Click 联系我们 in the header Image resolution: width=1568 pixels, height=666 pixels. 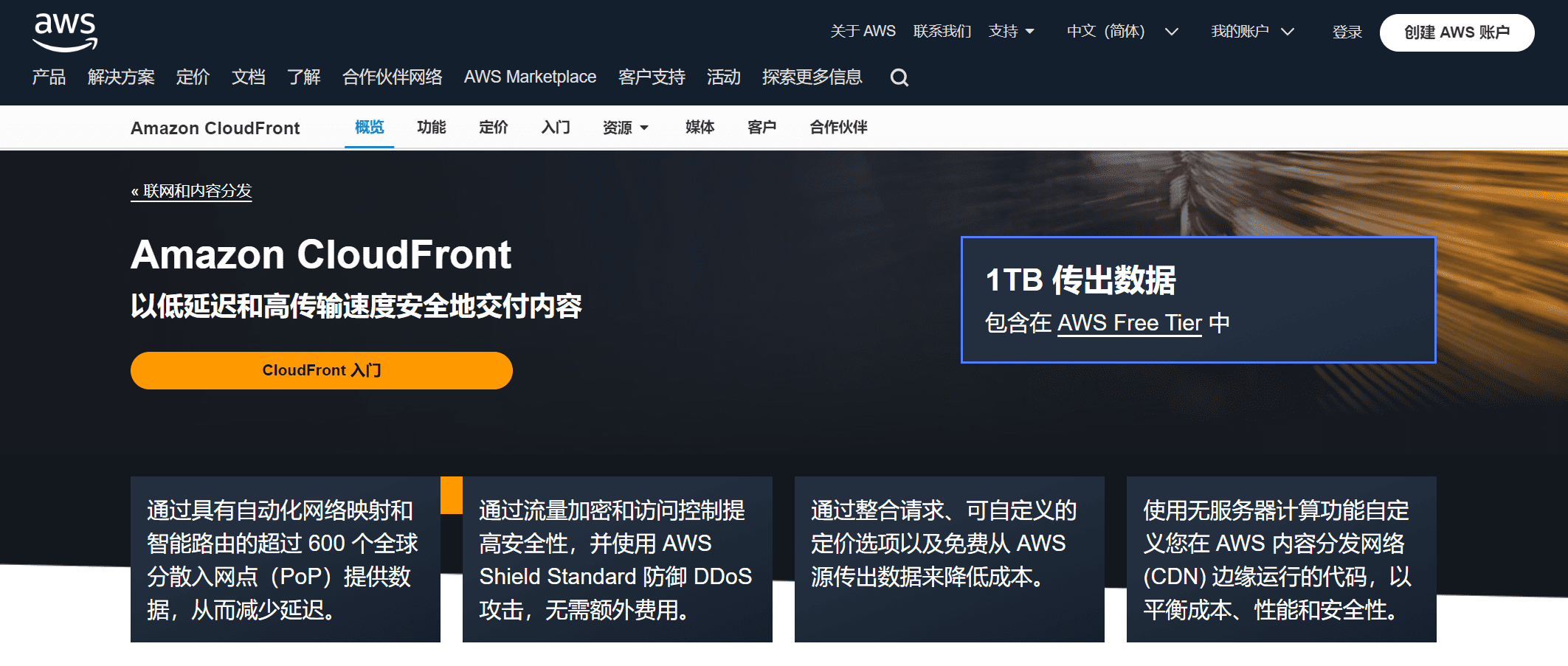942,32
